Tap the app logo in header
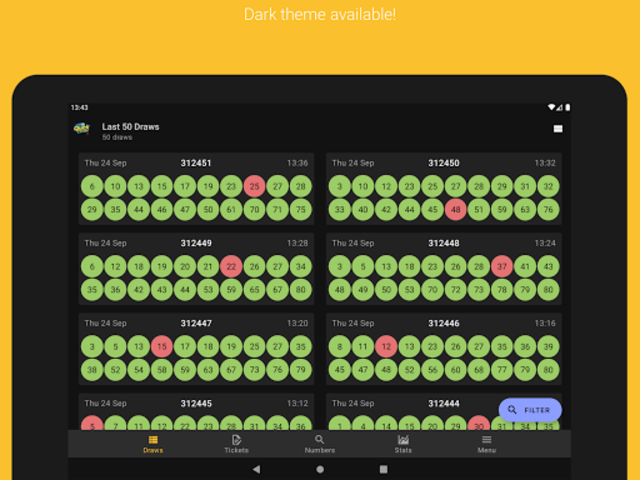Screen dimensions: 640x480 [x=82, y=128]
